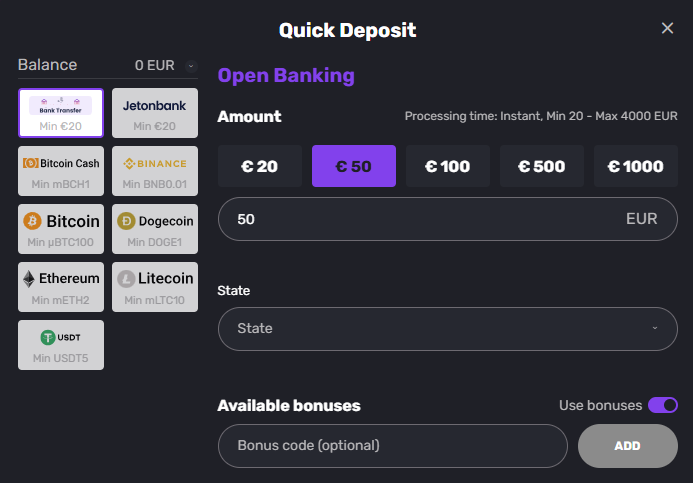This screenshot has width=693, height=483.
Task: Choose Jetonbank as deposit method
Action: pyautogui.click(x=154, y=112)
